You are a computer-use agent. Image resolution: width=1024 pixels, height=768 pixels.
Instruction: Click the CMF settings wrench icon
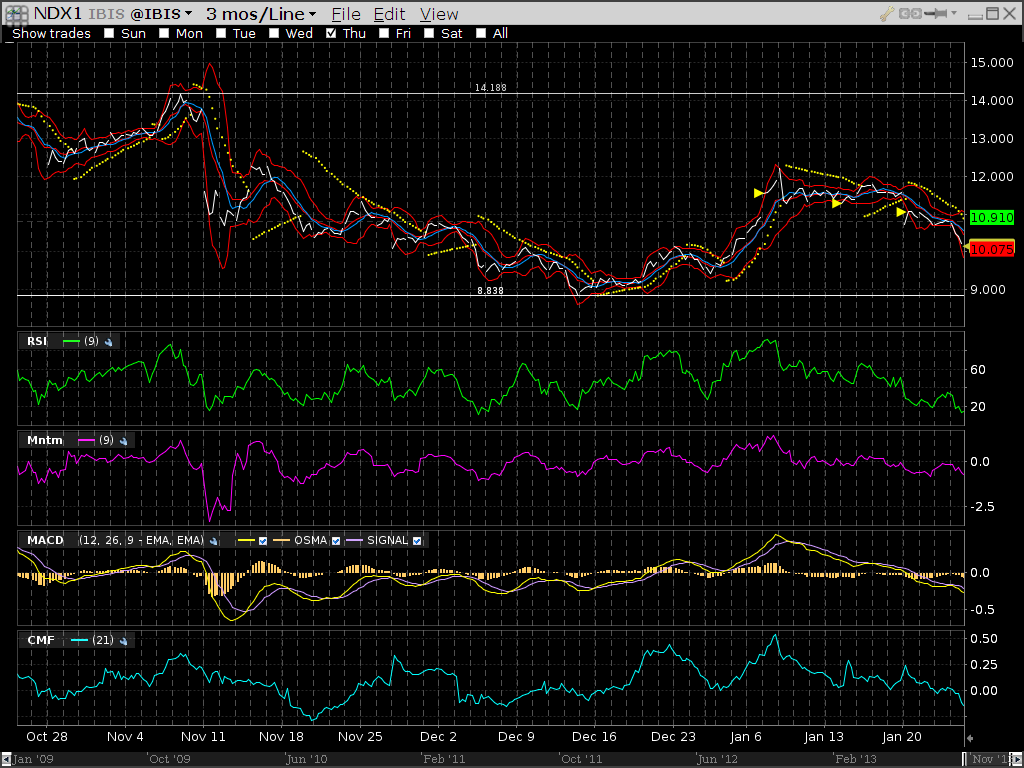(x=123, y=641)
